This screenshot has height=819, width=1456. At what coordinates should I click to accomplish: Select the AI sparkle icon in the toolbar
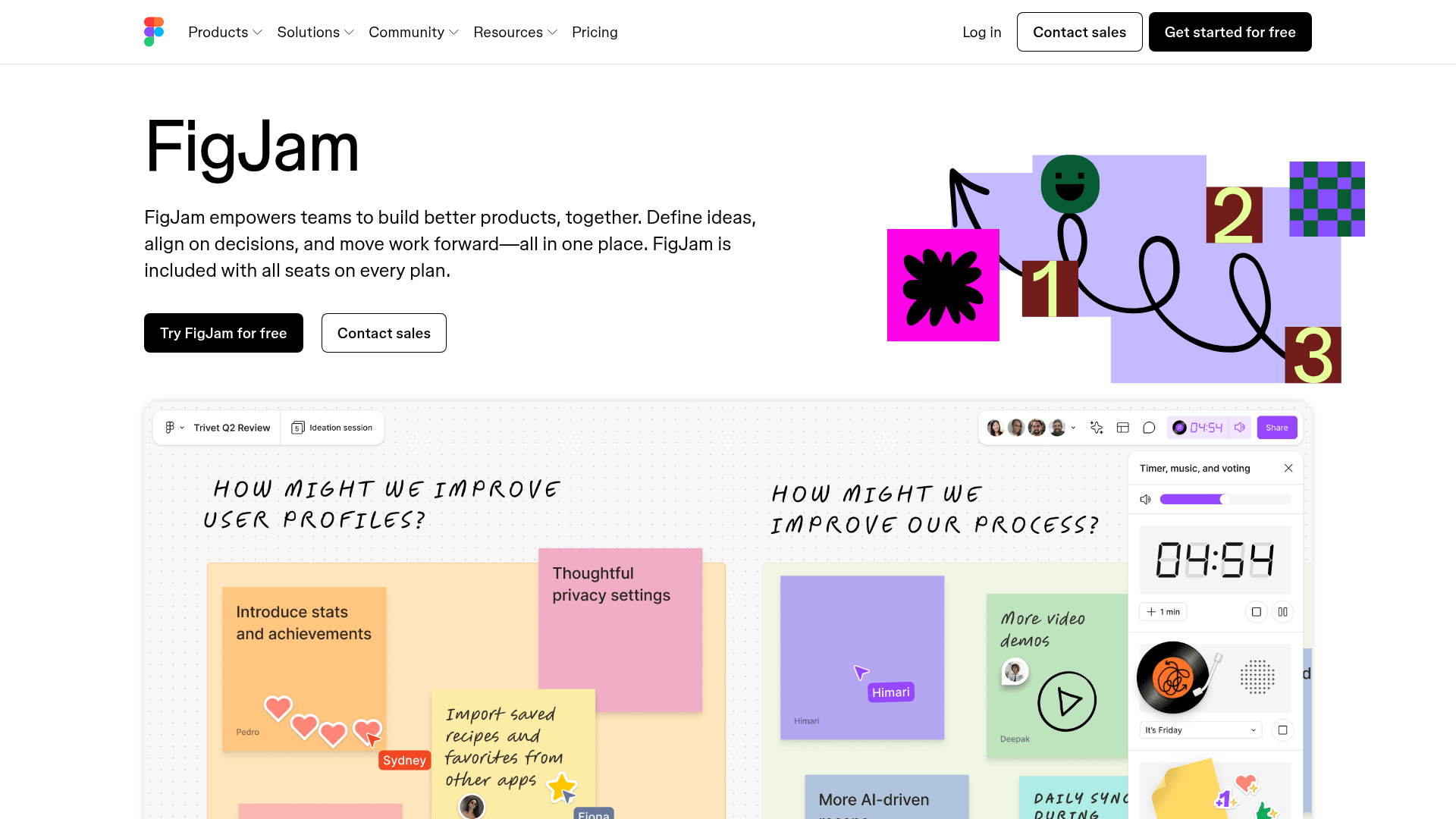pyautogui.click(x=1096, y=427)
